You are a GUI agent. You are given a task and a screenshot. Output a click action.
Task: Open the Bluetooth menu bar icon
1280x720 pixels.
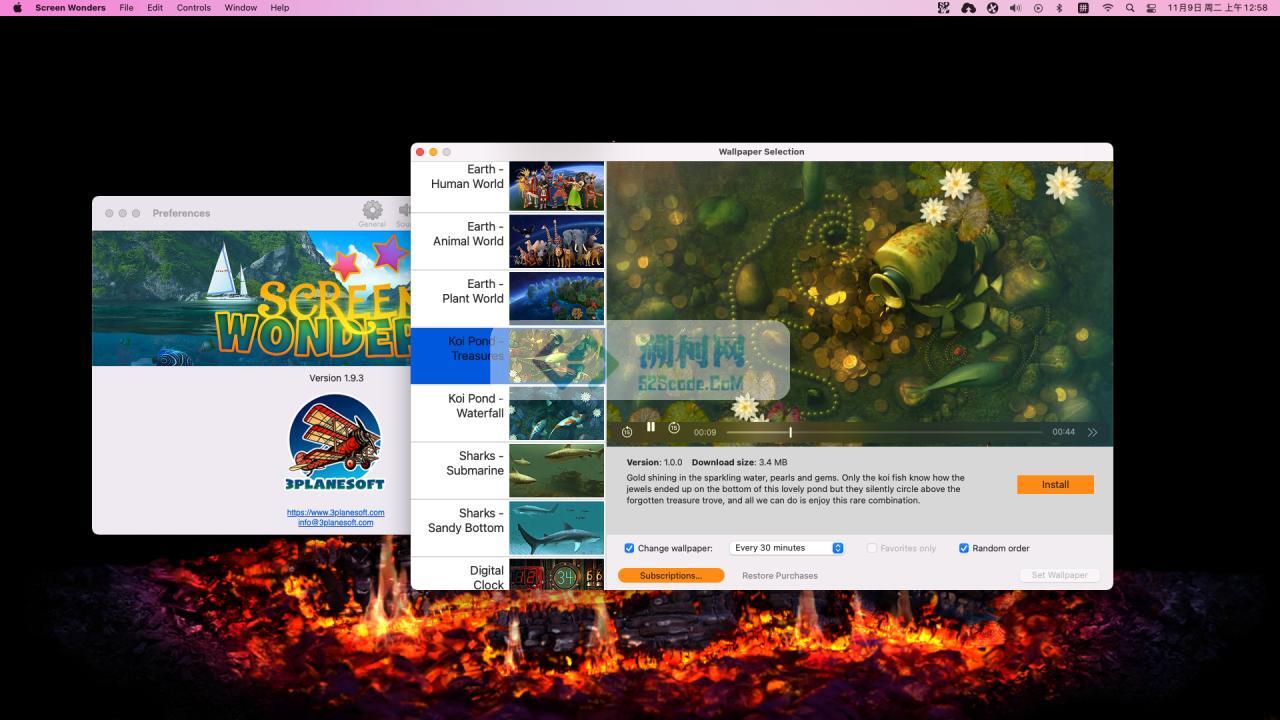point(1060,7)
